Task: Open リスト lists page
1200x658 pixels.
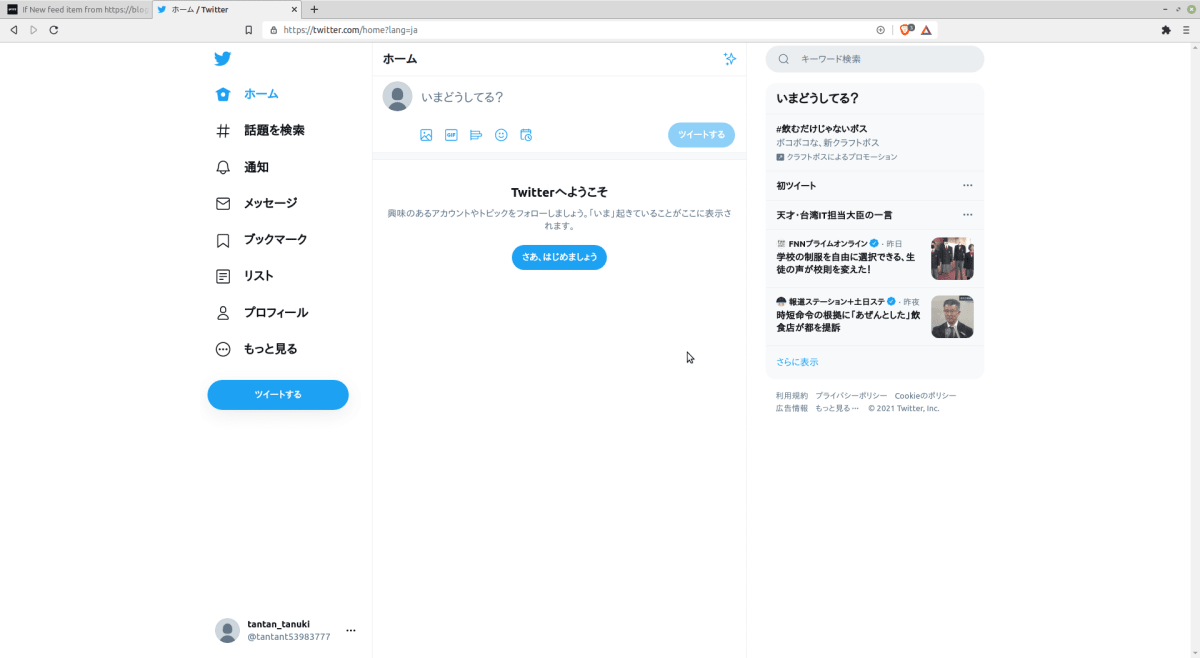Action: 244,276
